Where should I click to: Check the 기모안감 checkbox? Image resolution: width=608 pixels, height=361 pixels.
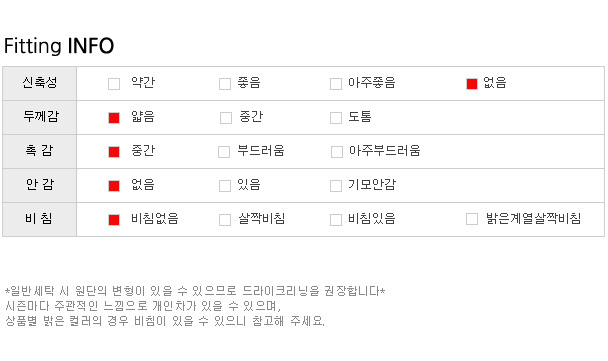(336, 186)
